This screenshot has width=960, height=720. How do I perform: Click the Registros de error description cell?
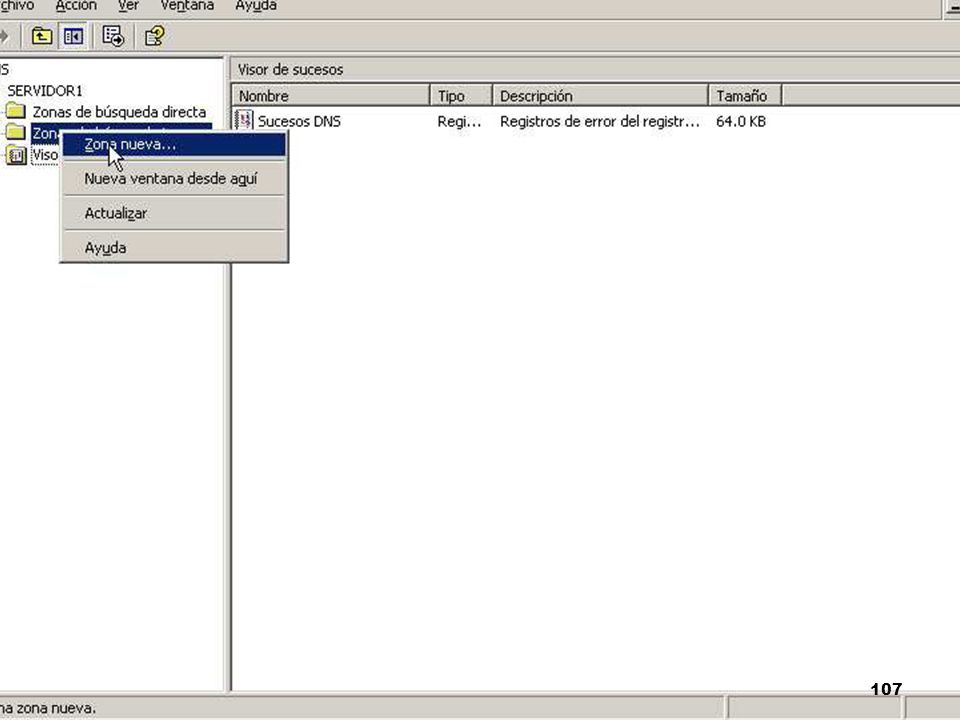[599, 121]
